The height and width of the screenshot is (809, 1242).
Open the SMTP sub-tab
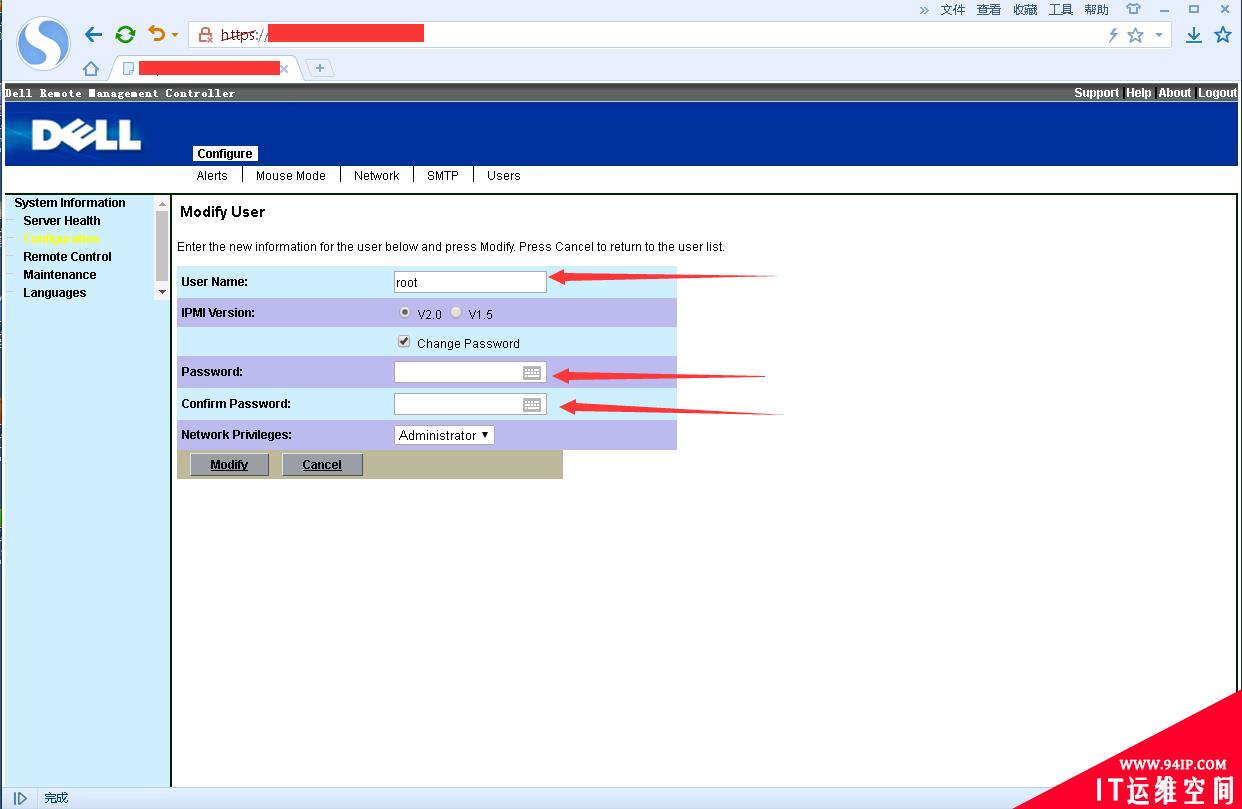click(x=443, y=176)
